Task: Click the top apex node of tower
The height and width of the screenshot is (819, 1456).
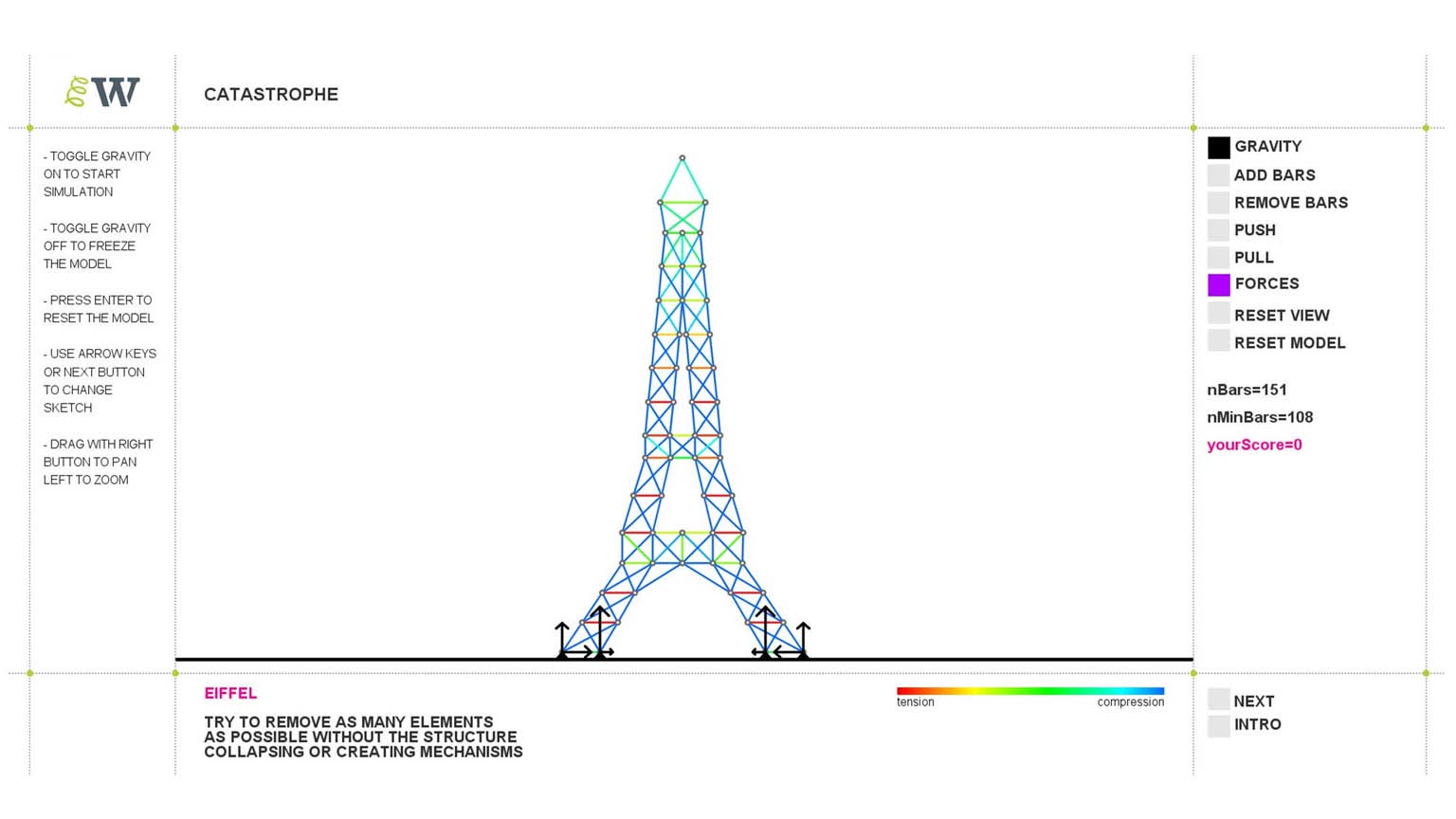Action: point(682,158)
